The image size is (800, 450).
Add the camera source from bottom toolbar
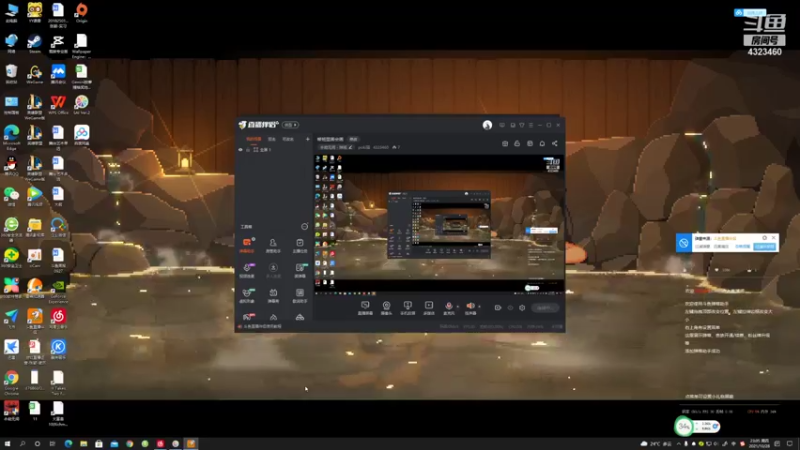[387, 308]
